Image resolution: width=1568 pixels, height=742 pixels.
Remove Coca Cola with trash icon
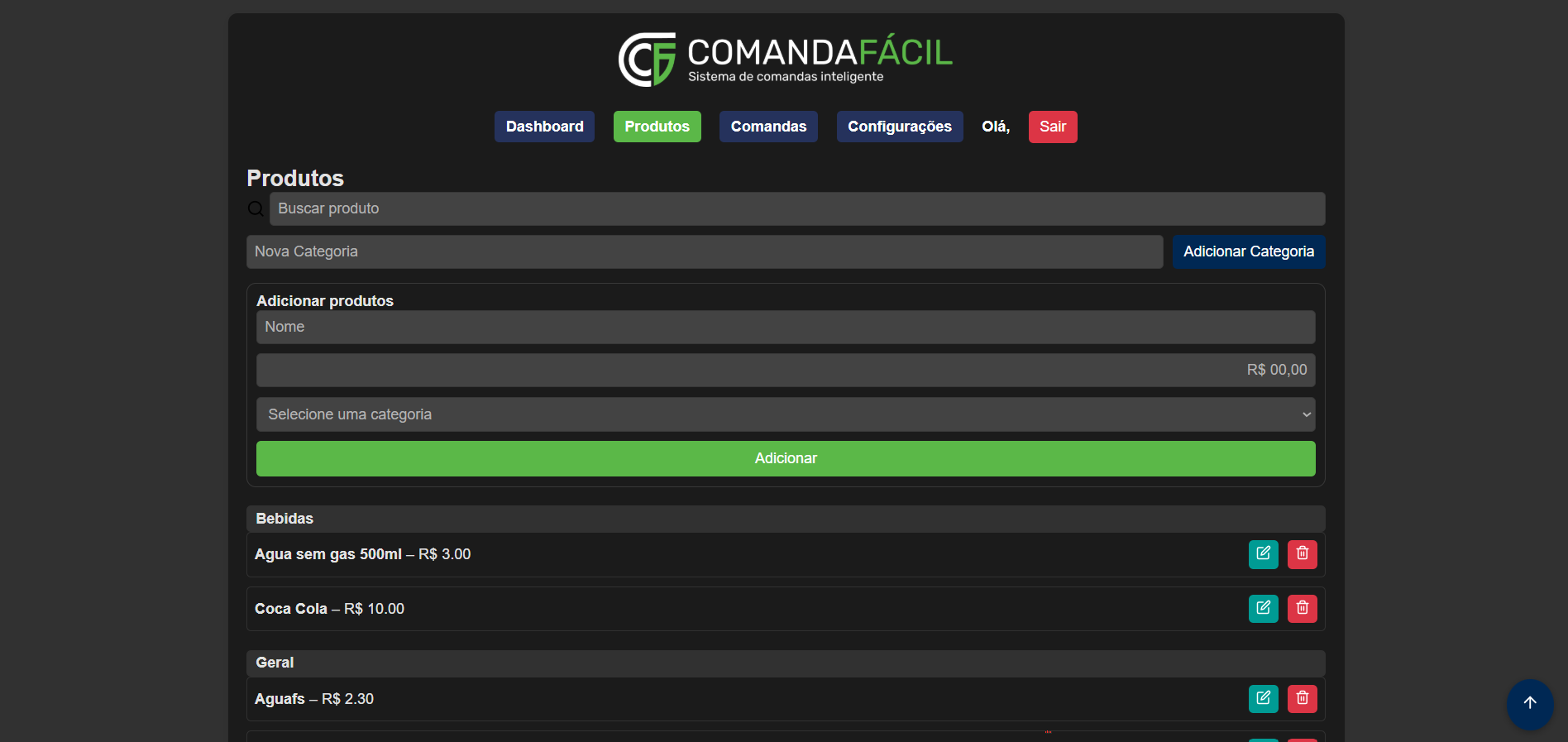click(x=1302, y=609)
